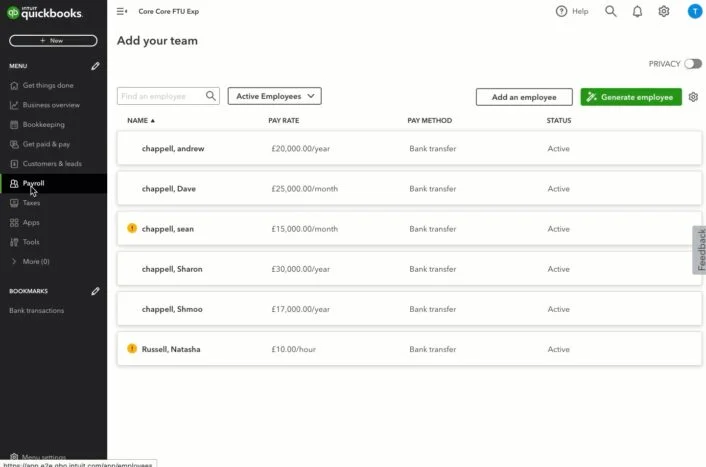The height and width of the screenshot is (467, 706).
Task: Open Menu settings gear at sidebar bottom
Action: [14, 457]
